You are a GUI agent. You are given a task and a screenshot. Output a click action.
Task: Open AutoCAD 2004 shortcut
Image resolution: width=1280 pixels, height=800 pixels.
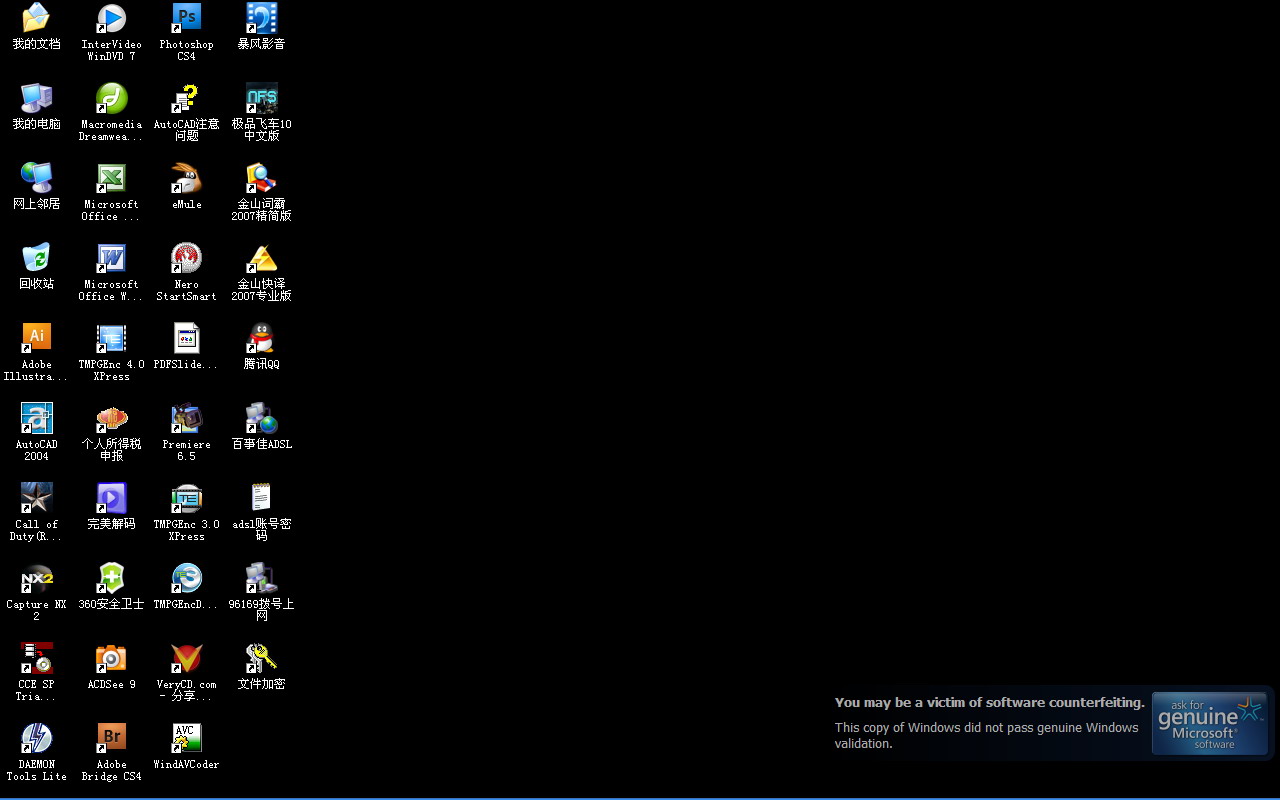(36, 418)
